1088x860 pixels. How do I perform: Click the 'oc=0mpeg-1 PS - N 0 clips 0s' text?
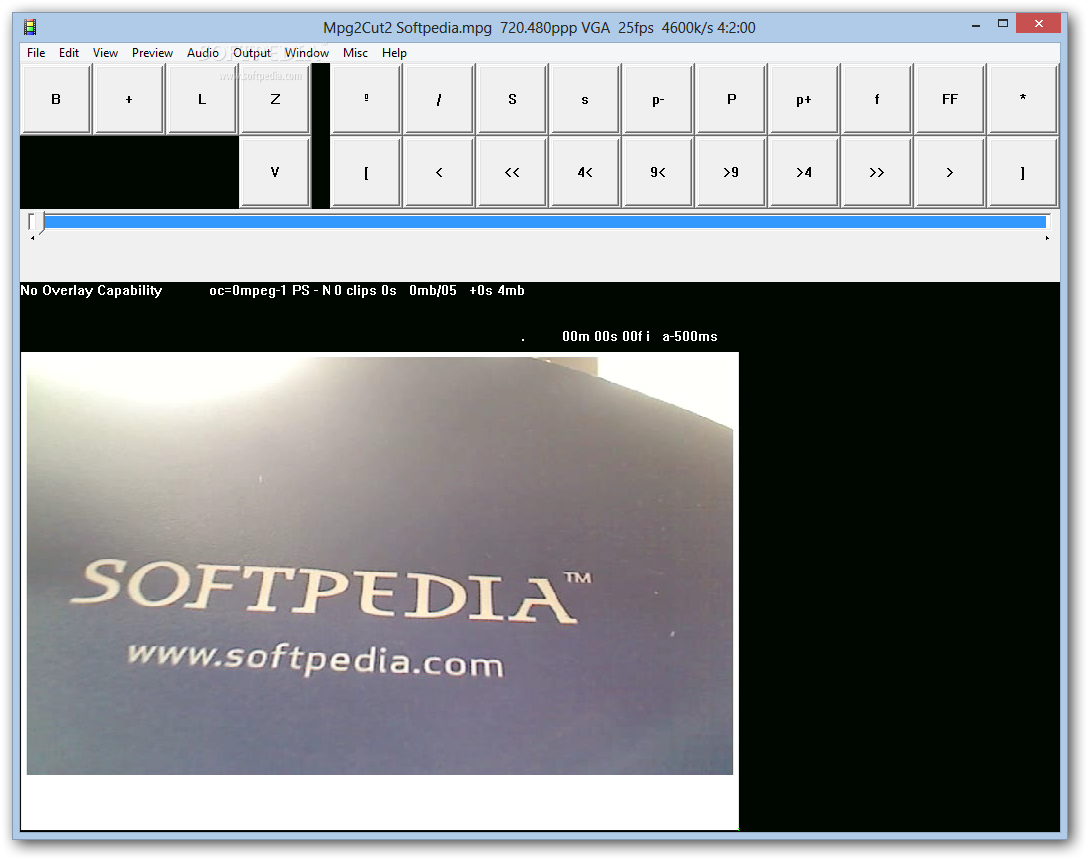(303, 291)
